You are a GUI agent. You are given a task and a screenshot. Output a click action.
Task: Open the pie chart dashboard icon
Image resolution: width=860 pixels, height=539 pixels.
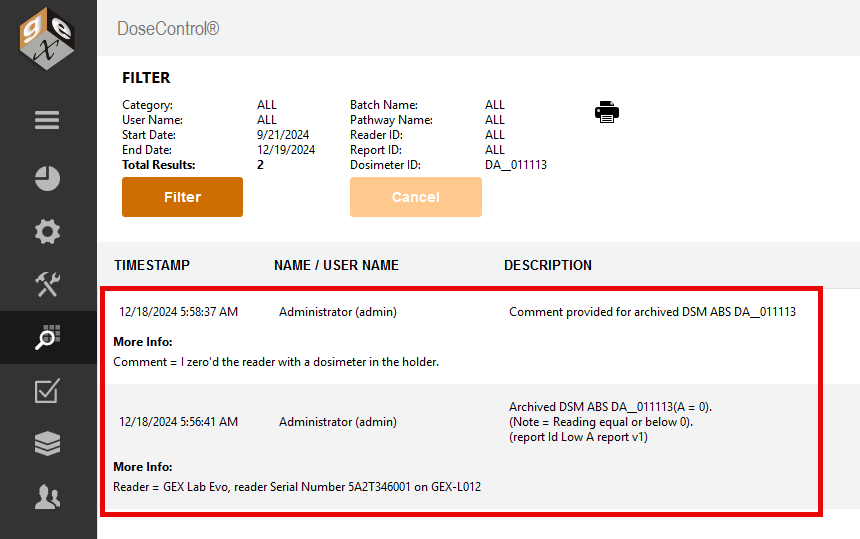pos(47,178)
